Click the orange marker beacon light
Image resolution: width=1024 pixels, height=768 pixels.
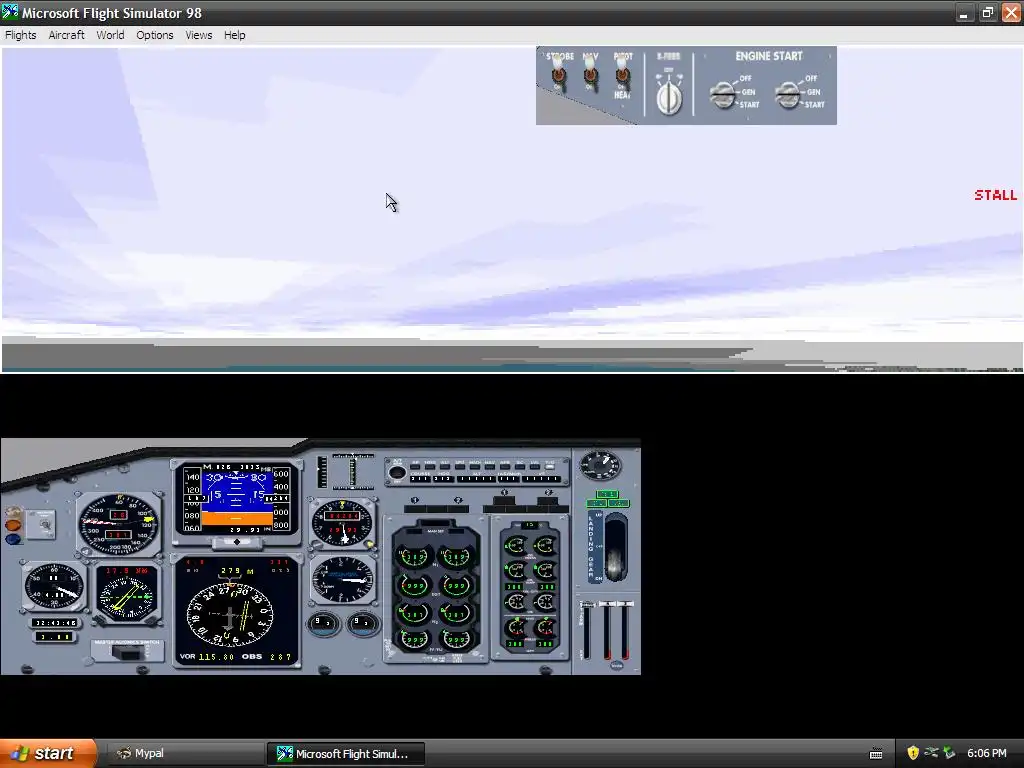point(13,525)
